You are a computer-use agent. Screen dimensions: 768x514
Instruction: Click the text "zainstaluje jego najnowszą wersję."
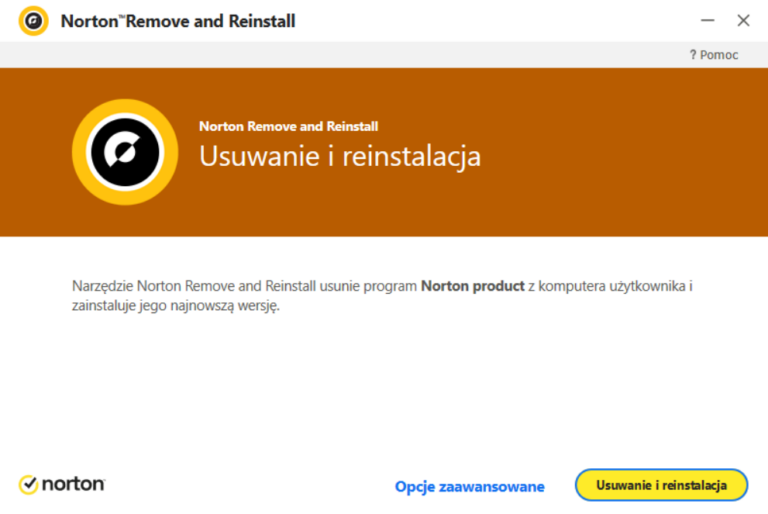(176, 306)
